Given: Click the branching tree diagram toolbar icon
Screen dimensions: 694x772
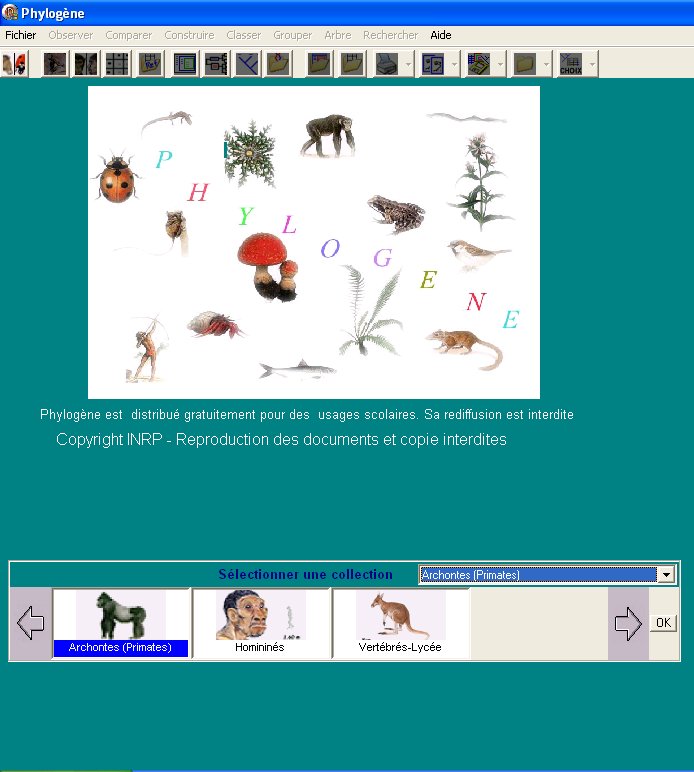Looking at the screenshot, I should coord(247,64).
